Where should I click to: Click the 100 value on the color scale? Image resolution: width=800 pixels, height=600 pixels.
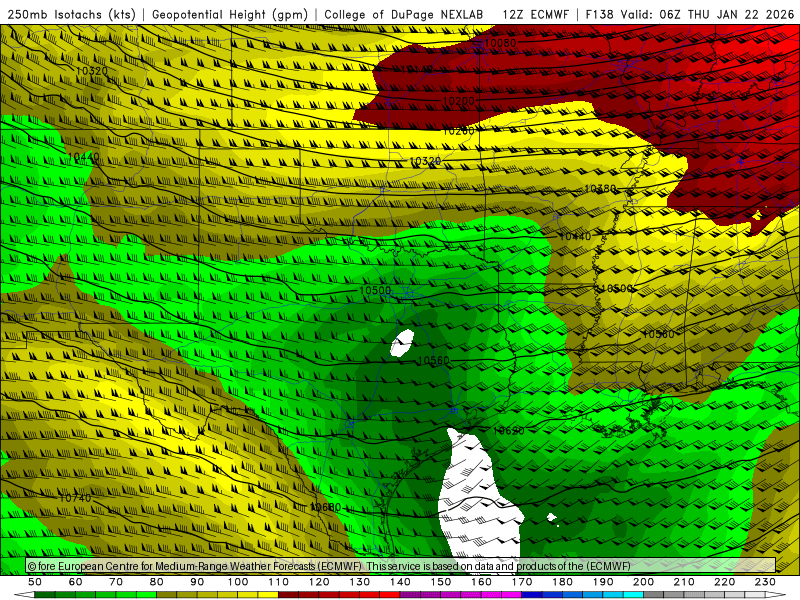pyautogui.click(x=238, y=582)
